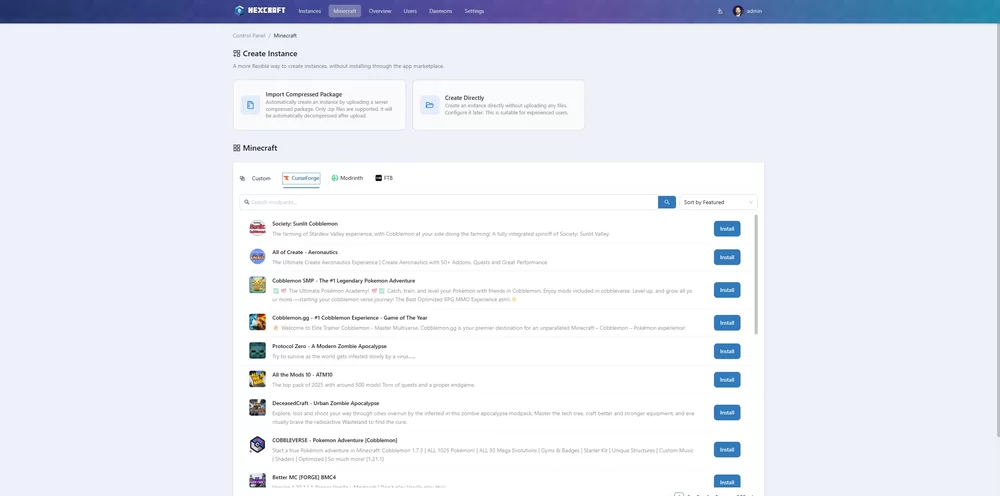The width and height of the screenshot is (1000, 496).
Task: Click the FTB logo icon
Action: point(378,179)
